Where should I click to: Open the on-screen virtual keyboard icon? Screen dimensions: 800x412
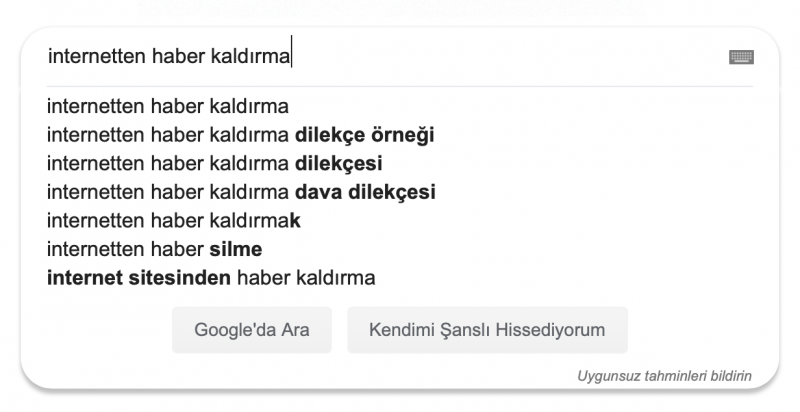point(741,57)
